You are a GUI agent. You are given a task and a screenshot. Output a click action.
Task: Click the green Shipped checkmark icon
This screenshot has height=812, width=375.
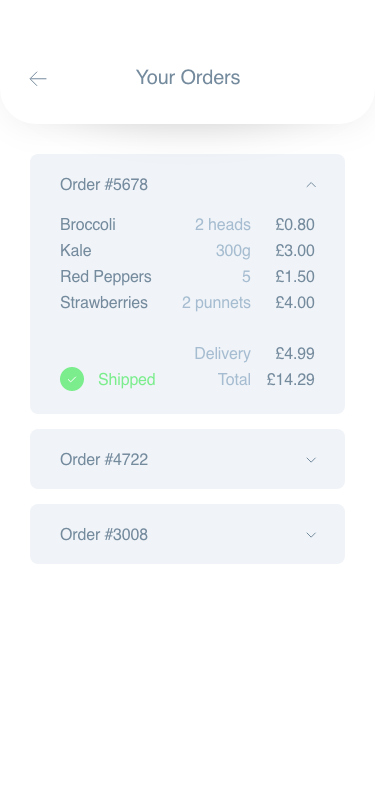click(72, 379)
